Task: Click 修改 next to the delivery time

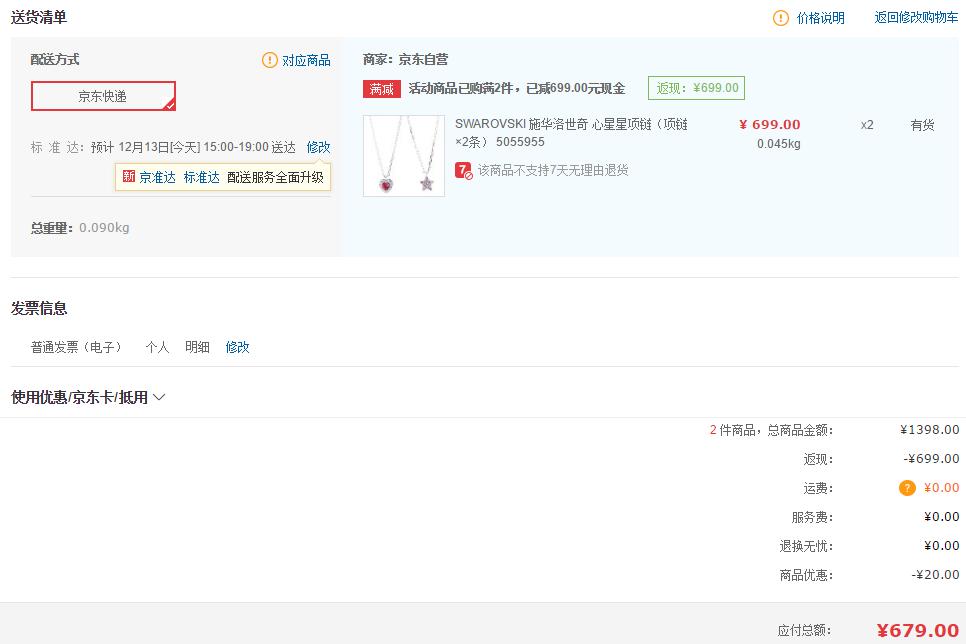Action: click(x=319, y=147)
